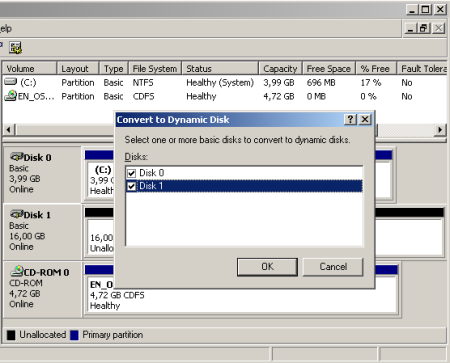Sort by the Layout column header

(x=78, y=68)
